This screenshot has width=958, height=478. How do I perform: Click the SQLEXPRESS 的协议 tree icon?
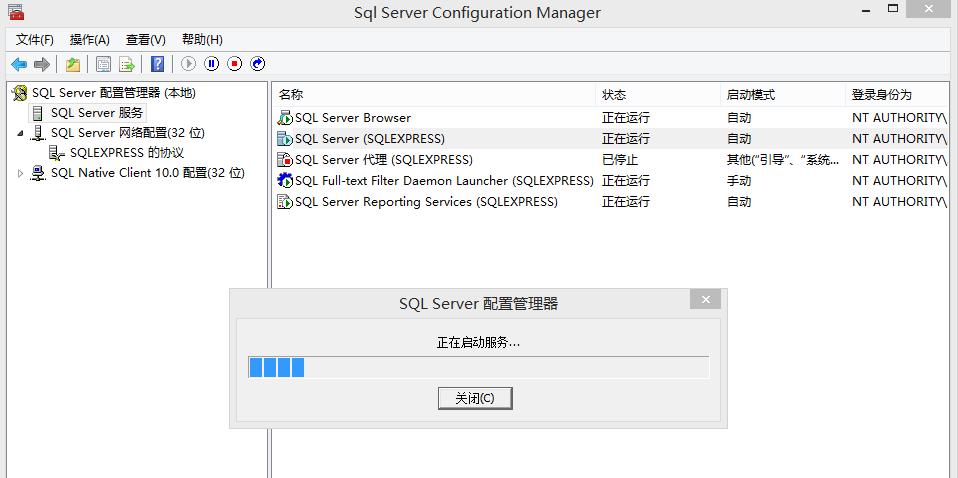click(57, 153)
